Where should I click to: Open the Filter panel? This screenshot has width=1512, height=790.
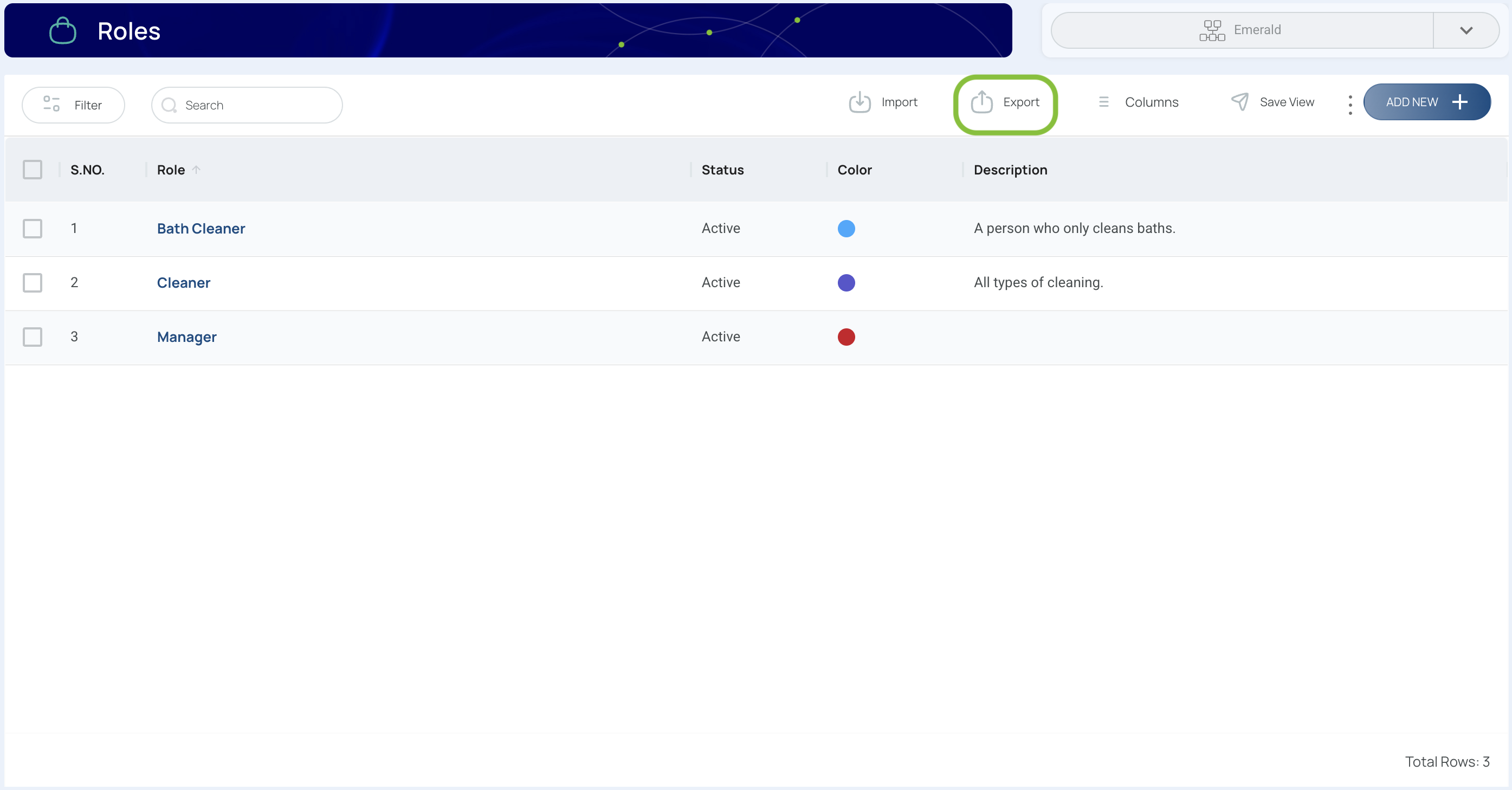tap(73, 105)
